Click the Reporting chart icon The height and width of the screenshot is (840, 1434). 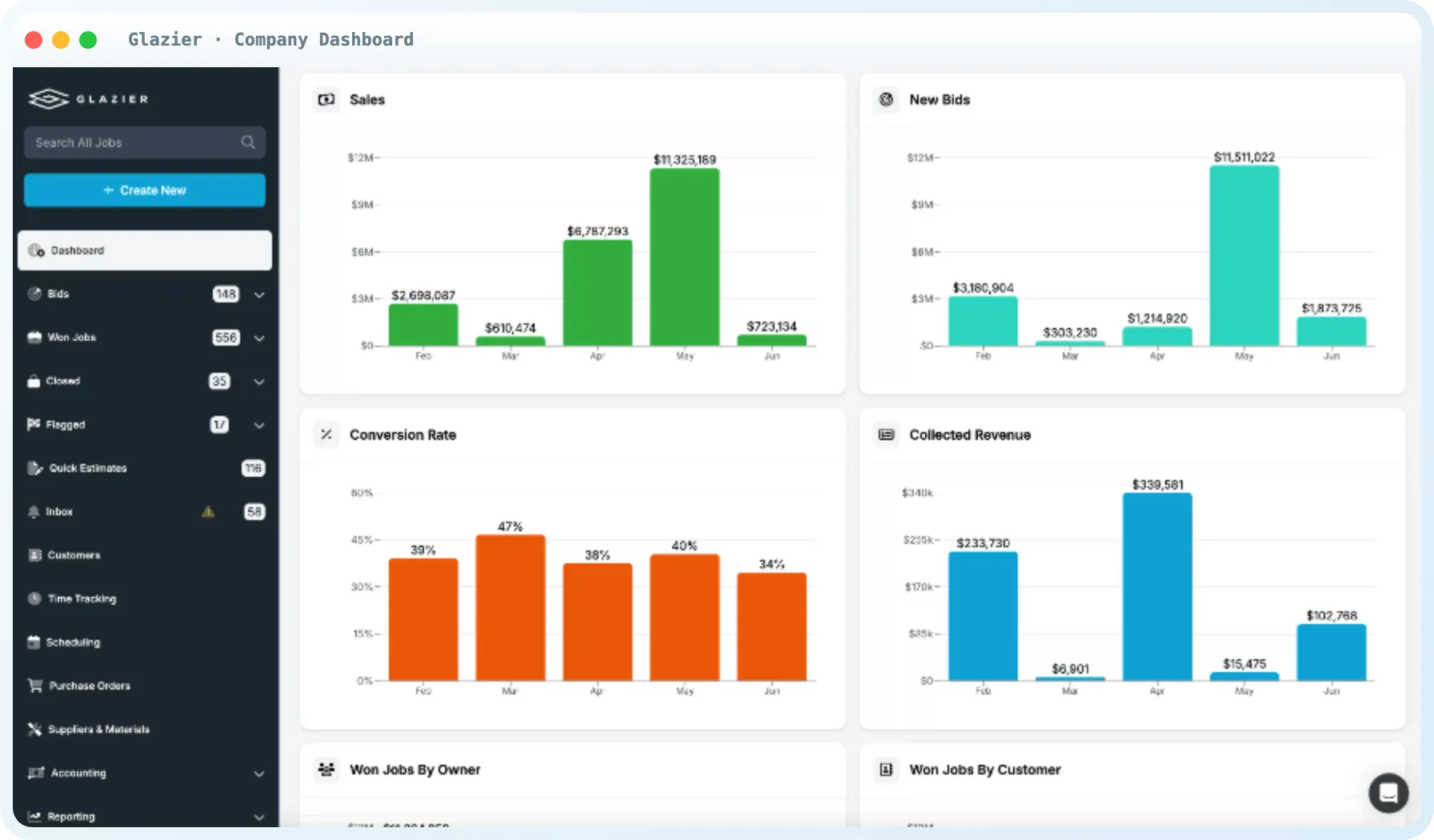click(x=34, y=816)
